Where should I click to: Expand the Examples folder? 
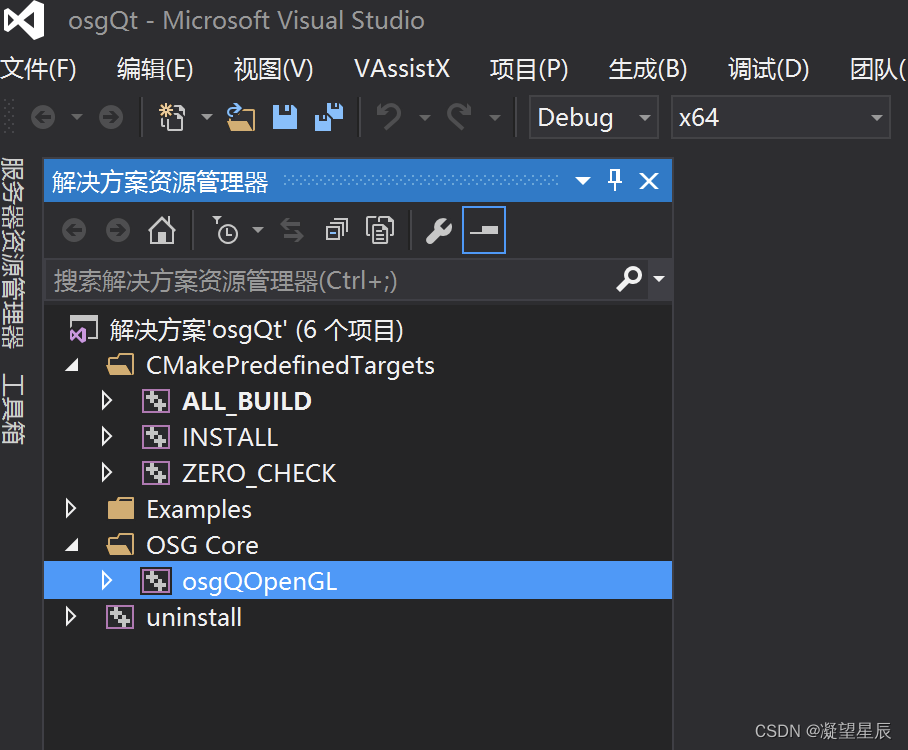71,509
